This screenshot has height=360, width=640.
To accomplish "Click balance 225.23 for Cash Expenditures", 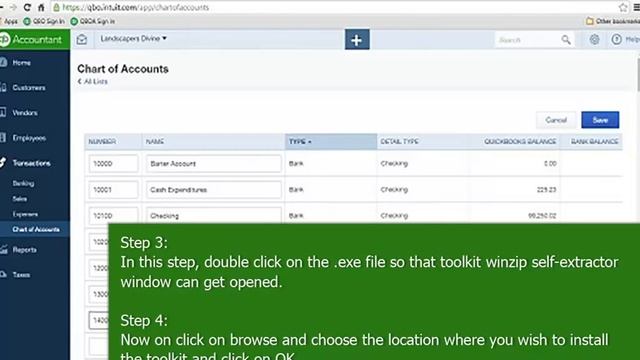I will point(547,190).
